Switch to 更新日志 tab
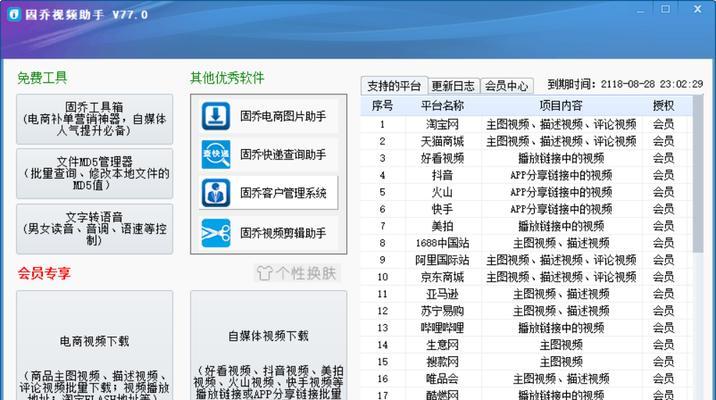Viewport: 716px width, 400px height. (453, 86)
